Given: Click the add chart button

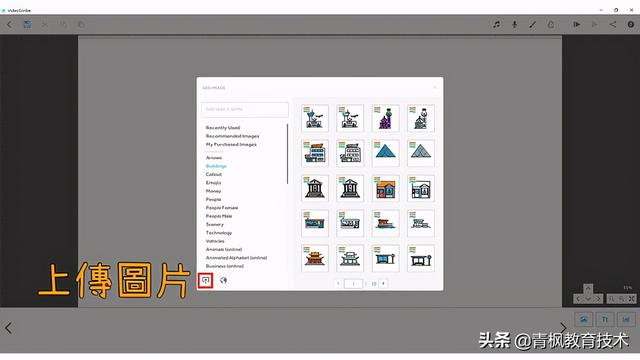Looking at the screenshot, I should pyautogui.click(x=626, y=319).
